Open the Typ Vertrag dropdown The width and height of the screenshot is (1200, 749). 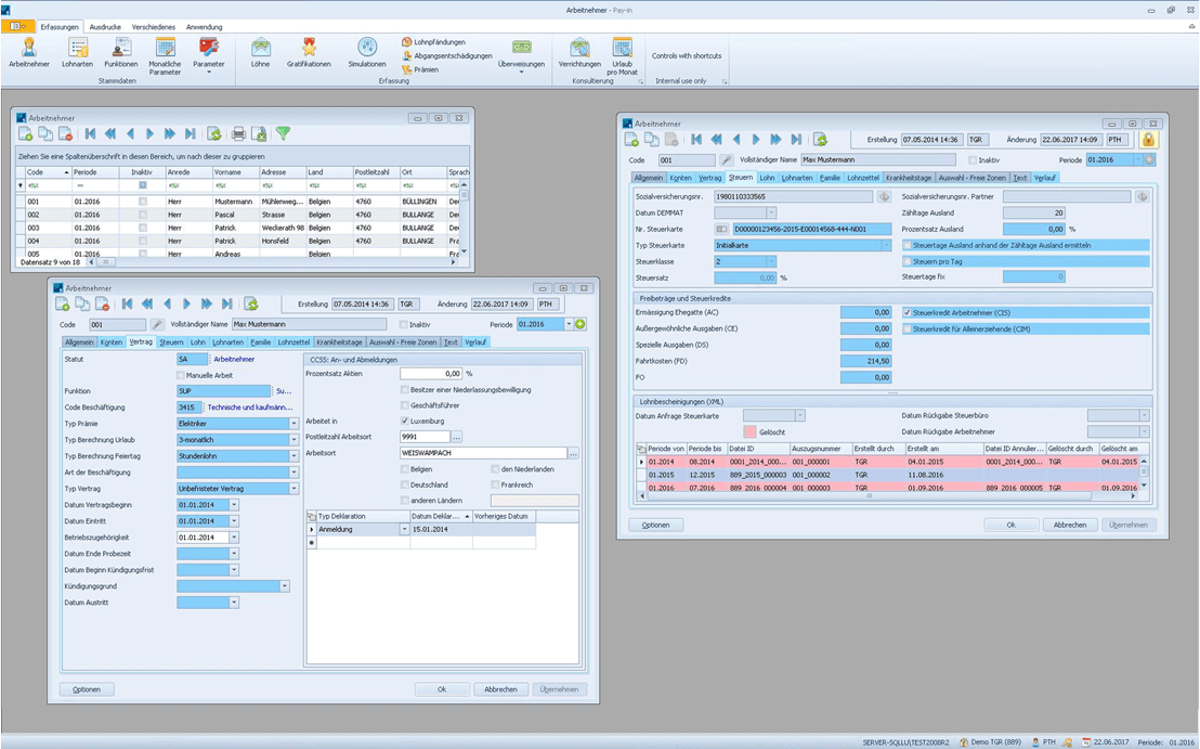[294, 489]
